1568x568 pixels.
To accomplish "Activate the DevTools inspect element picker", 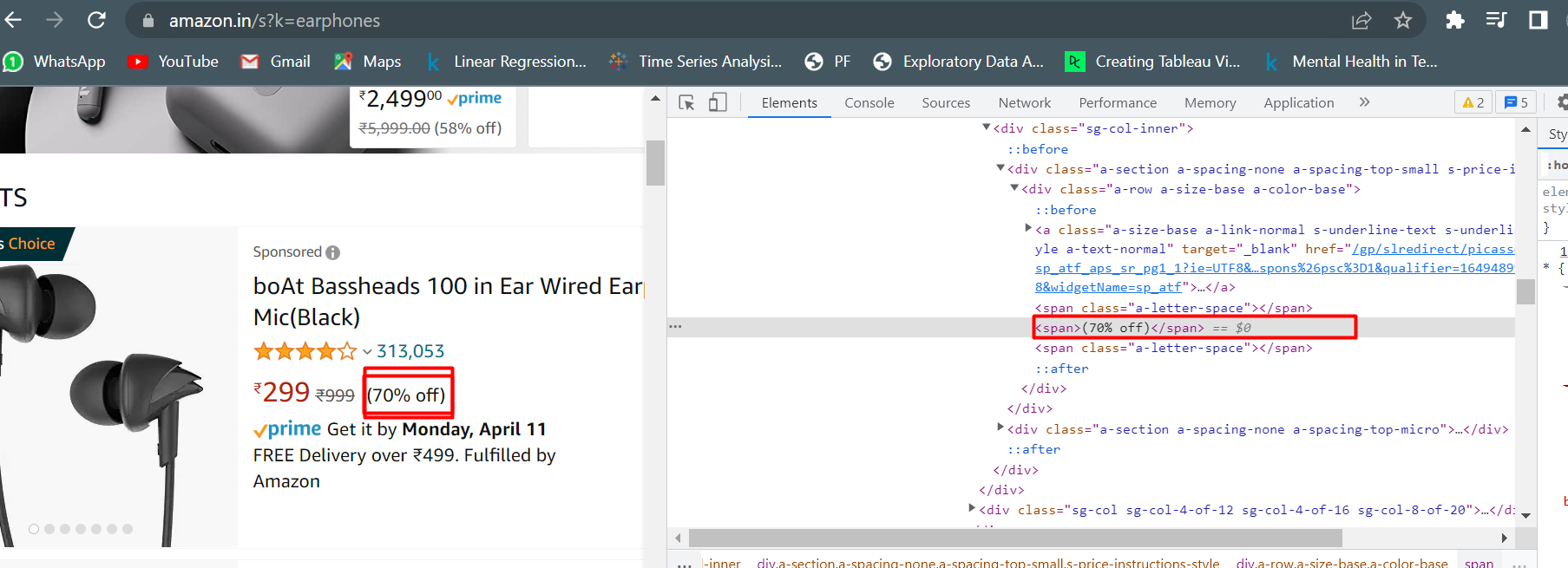I will [x=686, y=102].
